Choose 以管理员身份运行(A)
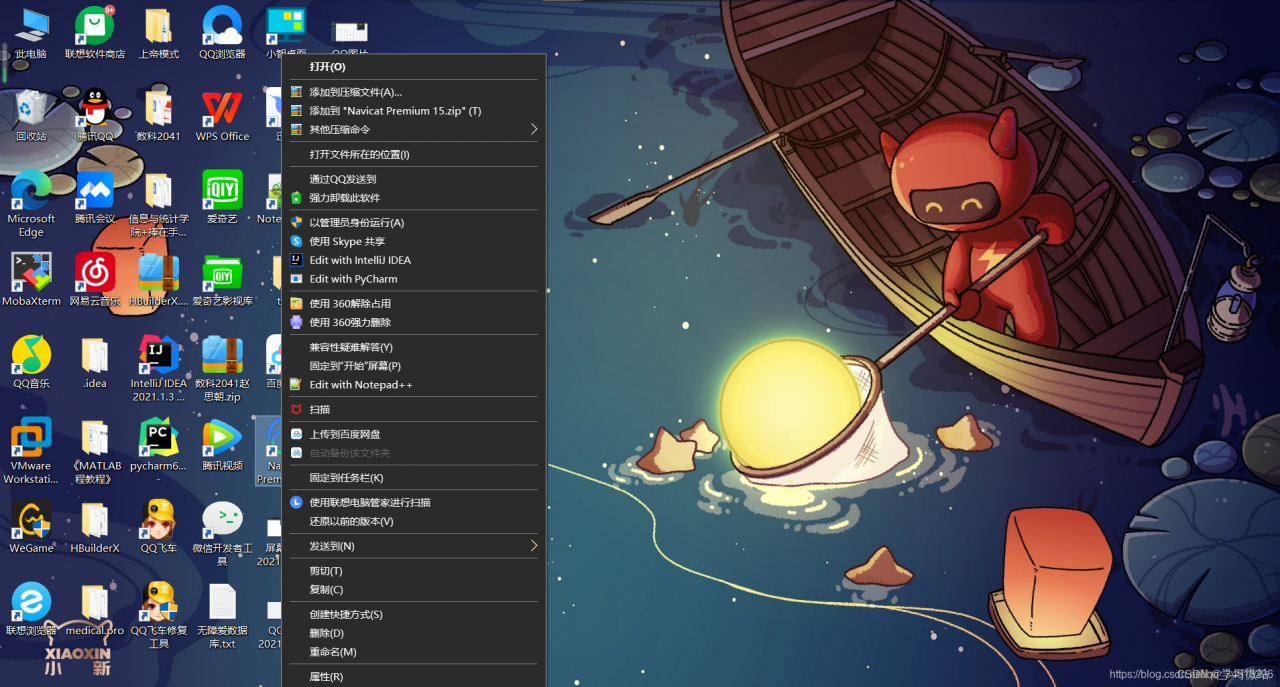This screenshot has height=687, width=1280. coord(414,222)
